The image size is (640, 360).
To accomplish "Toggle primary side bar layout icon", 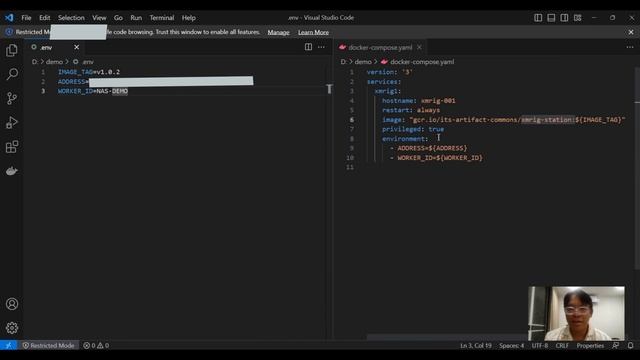I will [538, 18].
